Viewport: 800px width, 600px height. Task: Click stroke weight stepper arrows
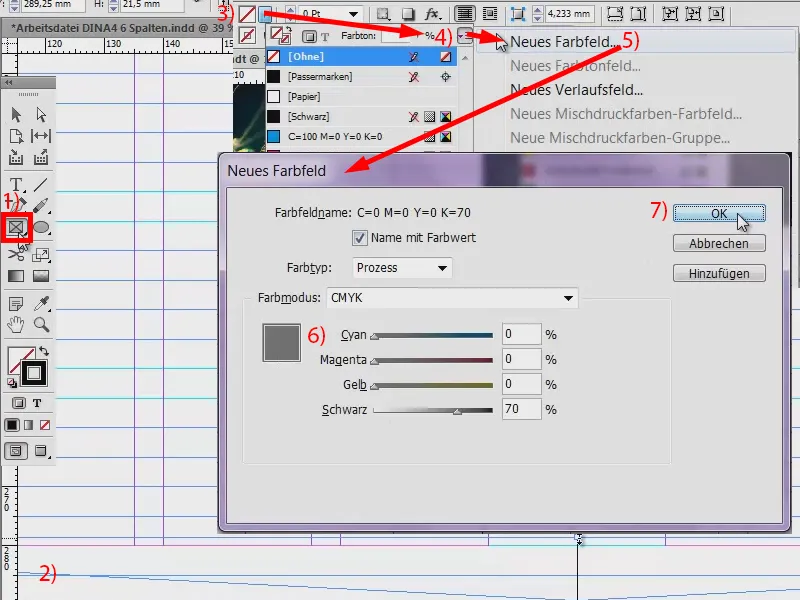pyautogui.click(x=290, y=14)
